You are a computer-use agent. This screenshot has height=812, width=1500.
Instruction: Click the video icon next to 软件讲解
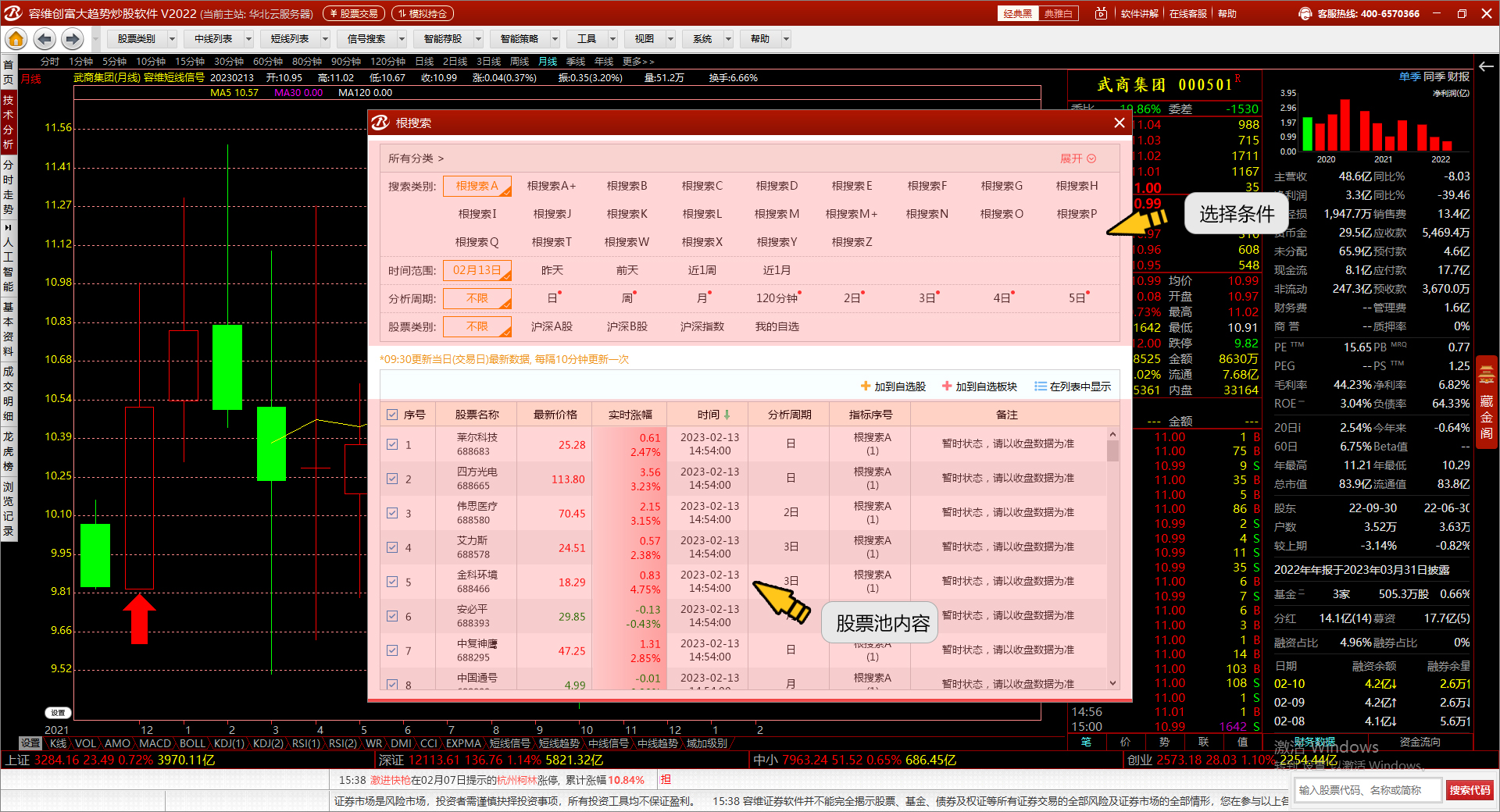click(1101, 13)
